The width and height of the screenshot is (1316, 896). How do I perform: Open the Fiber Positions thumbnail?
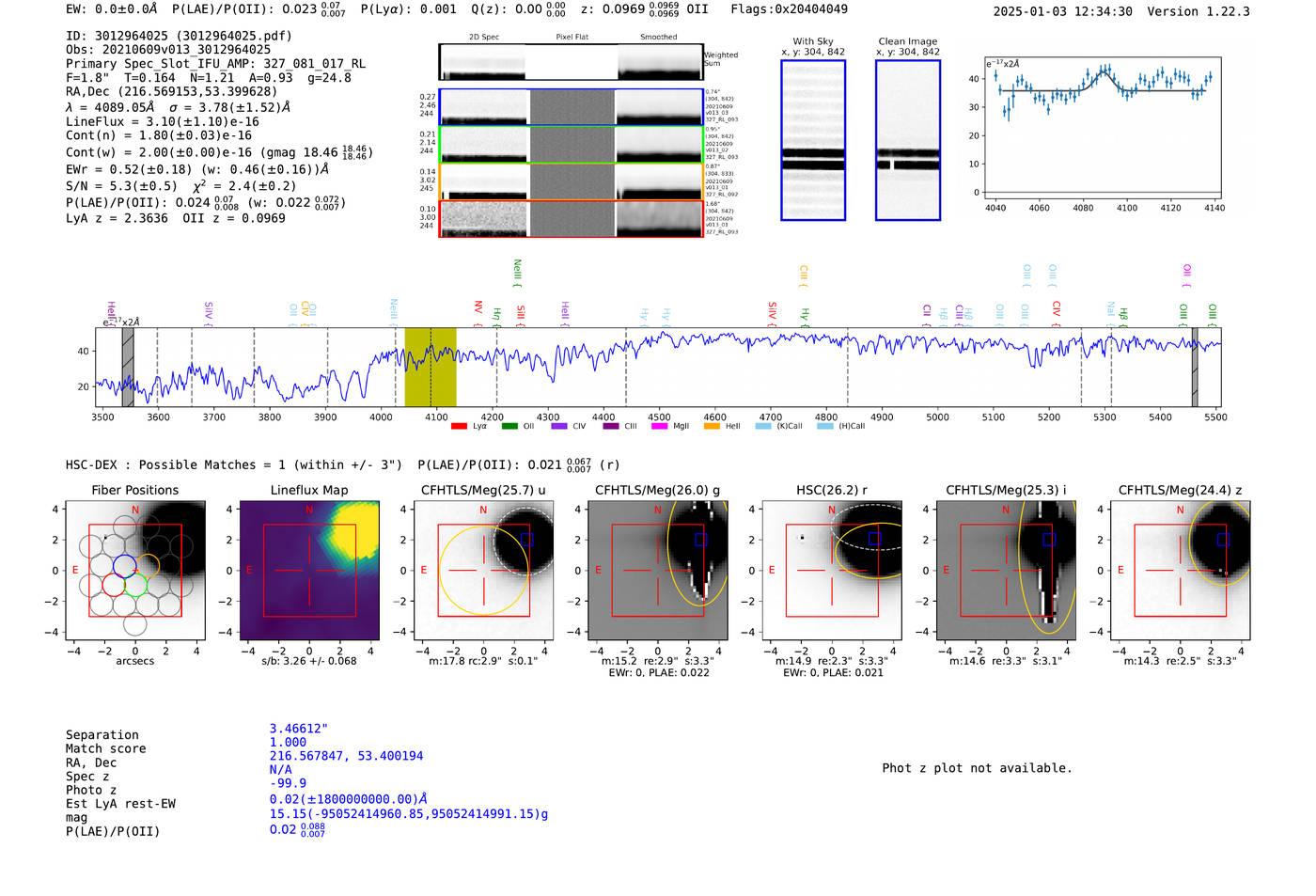(135, 570)
